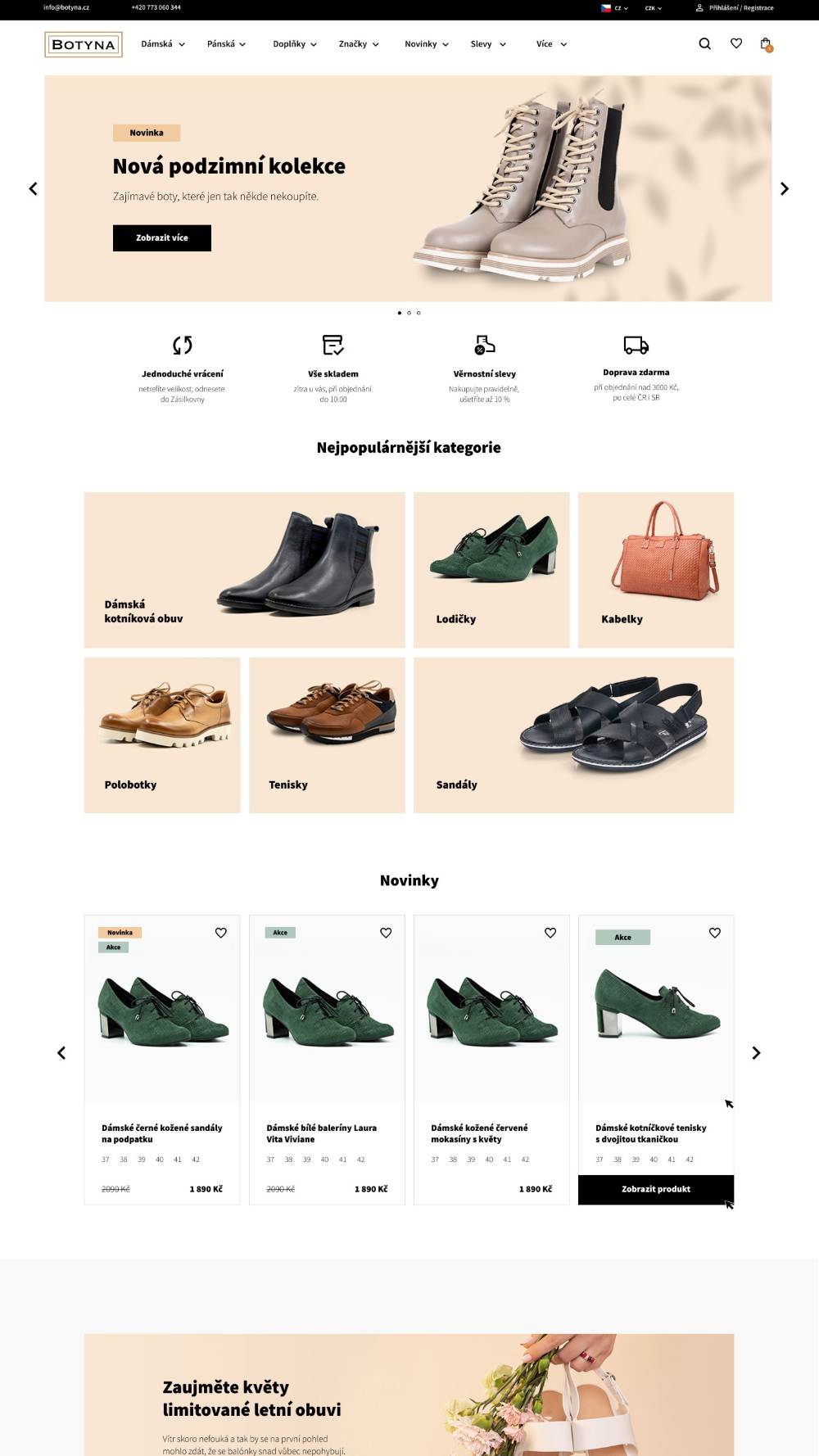Screen dimensions: 819x1456
Task: Expand the Značky menu dropdown
Action: [x=359, y=44]
